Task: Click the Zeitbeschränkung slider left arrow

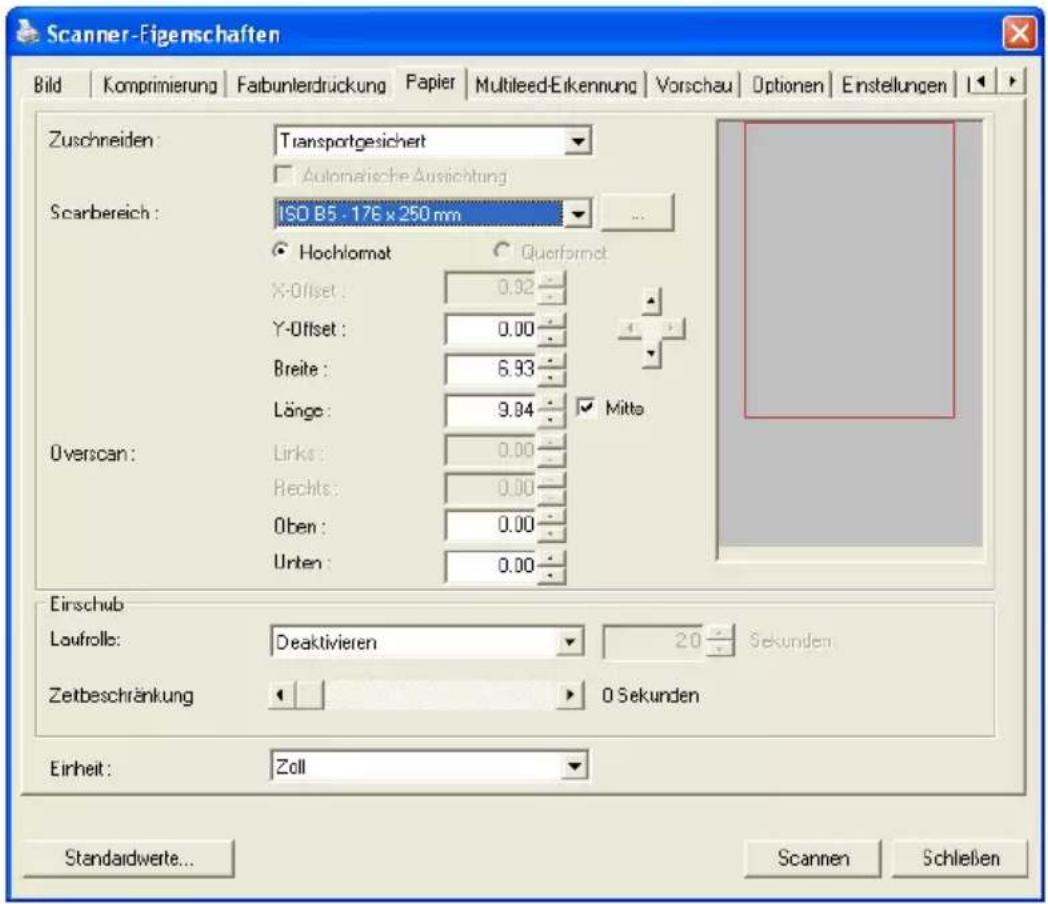Action: pyautogui.click(x=281, y=695)
